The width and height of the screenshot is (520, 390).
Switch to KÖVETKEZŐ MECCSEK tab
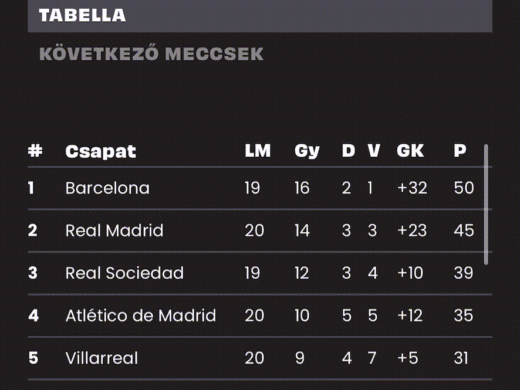coord(151,54)
